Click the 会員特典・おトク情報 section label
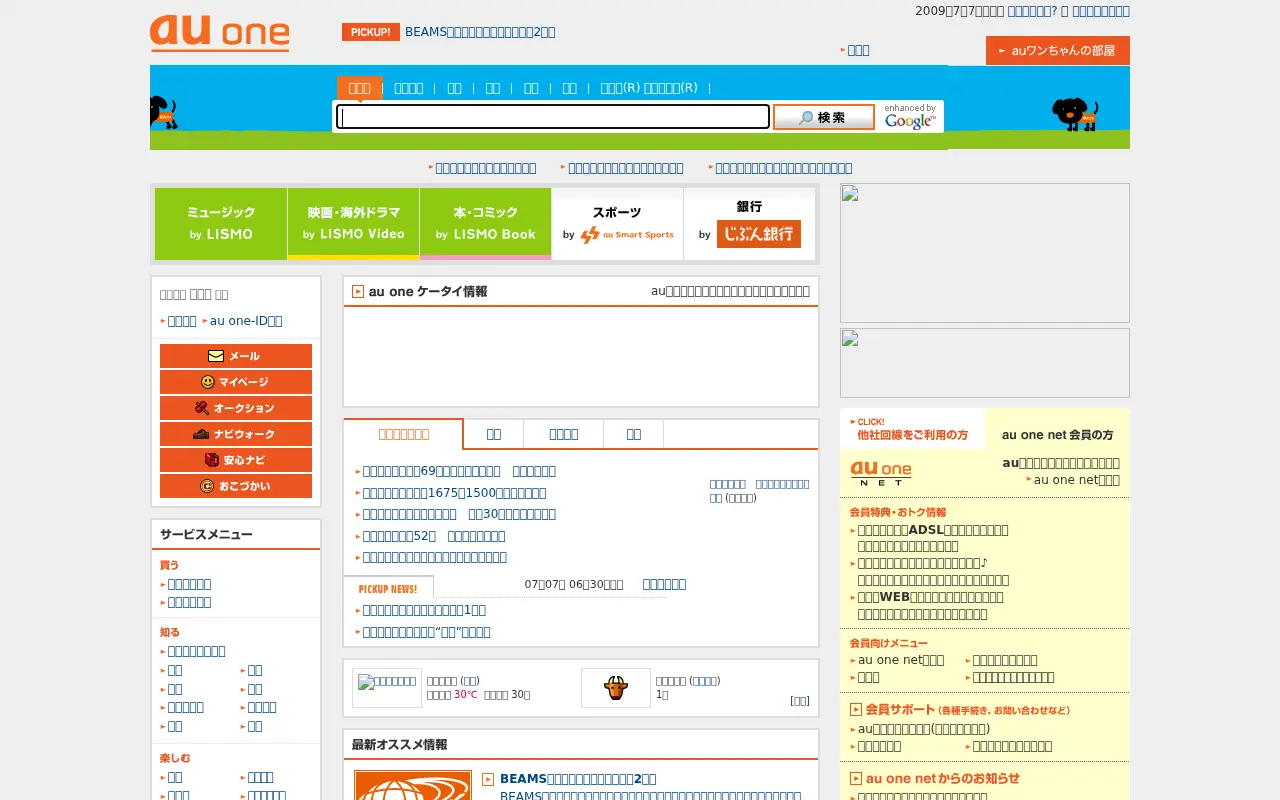This screenshot has height=800, width=1280. [x=898, y=512]
